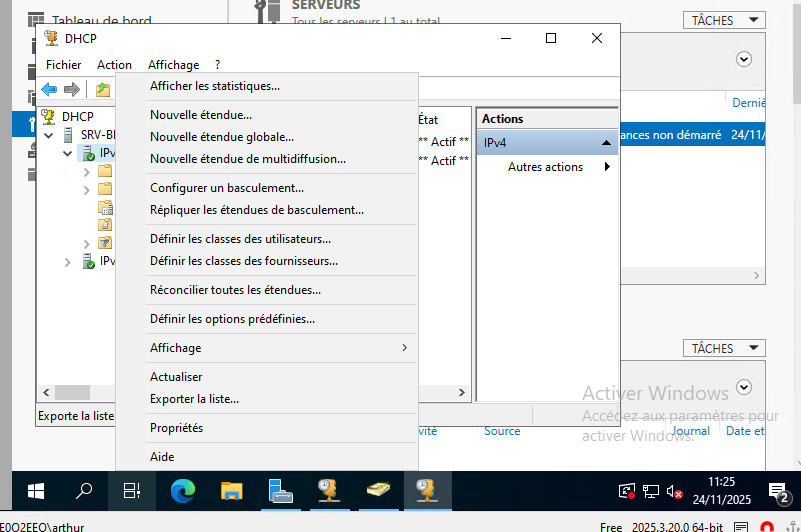Switch to first DHCP-like taskbar app
This screenshot has height=532, width=801.
(x=328, y=491)
